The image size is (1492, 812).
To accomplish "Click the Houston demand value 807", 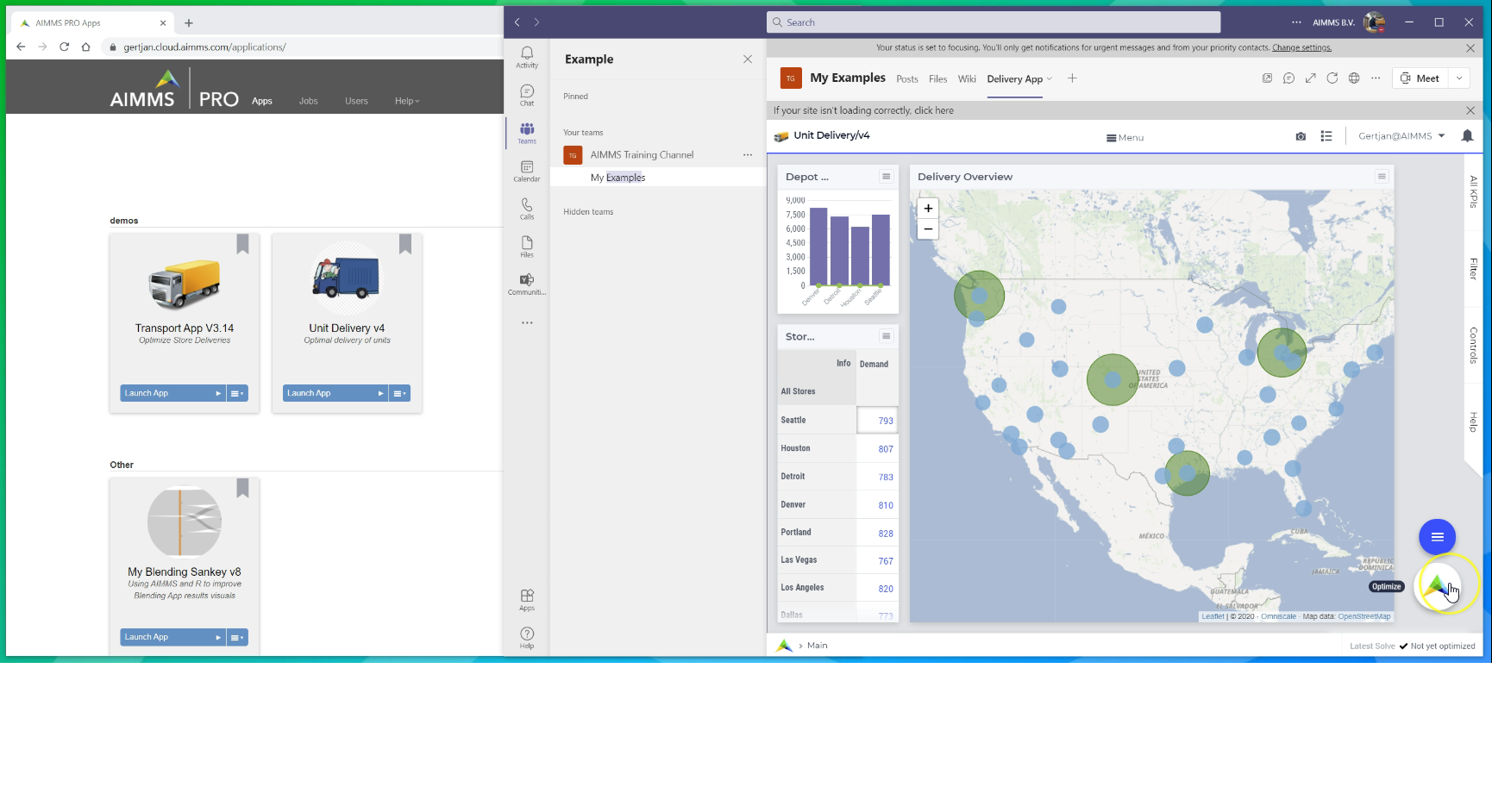I will 877,449.
